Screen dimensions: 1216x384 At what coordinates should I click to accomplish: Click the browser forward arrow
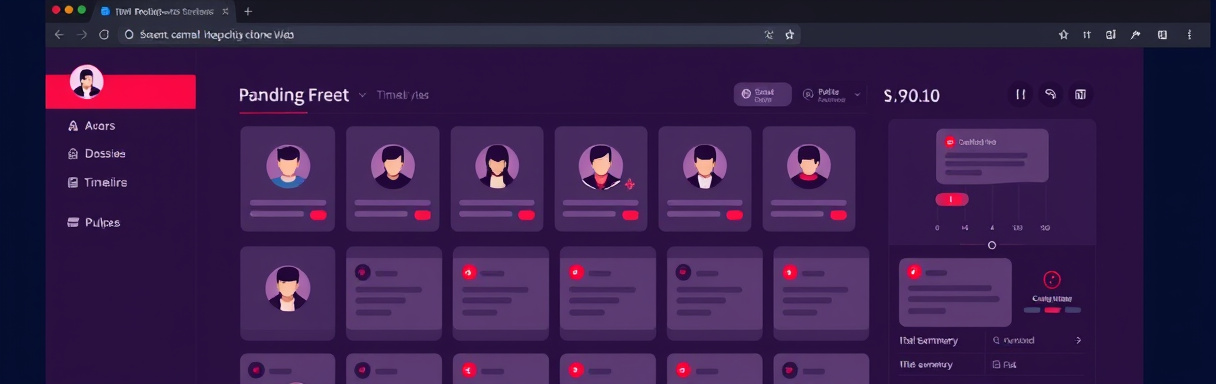(x=82, y=34)
